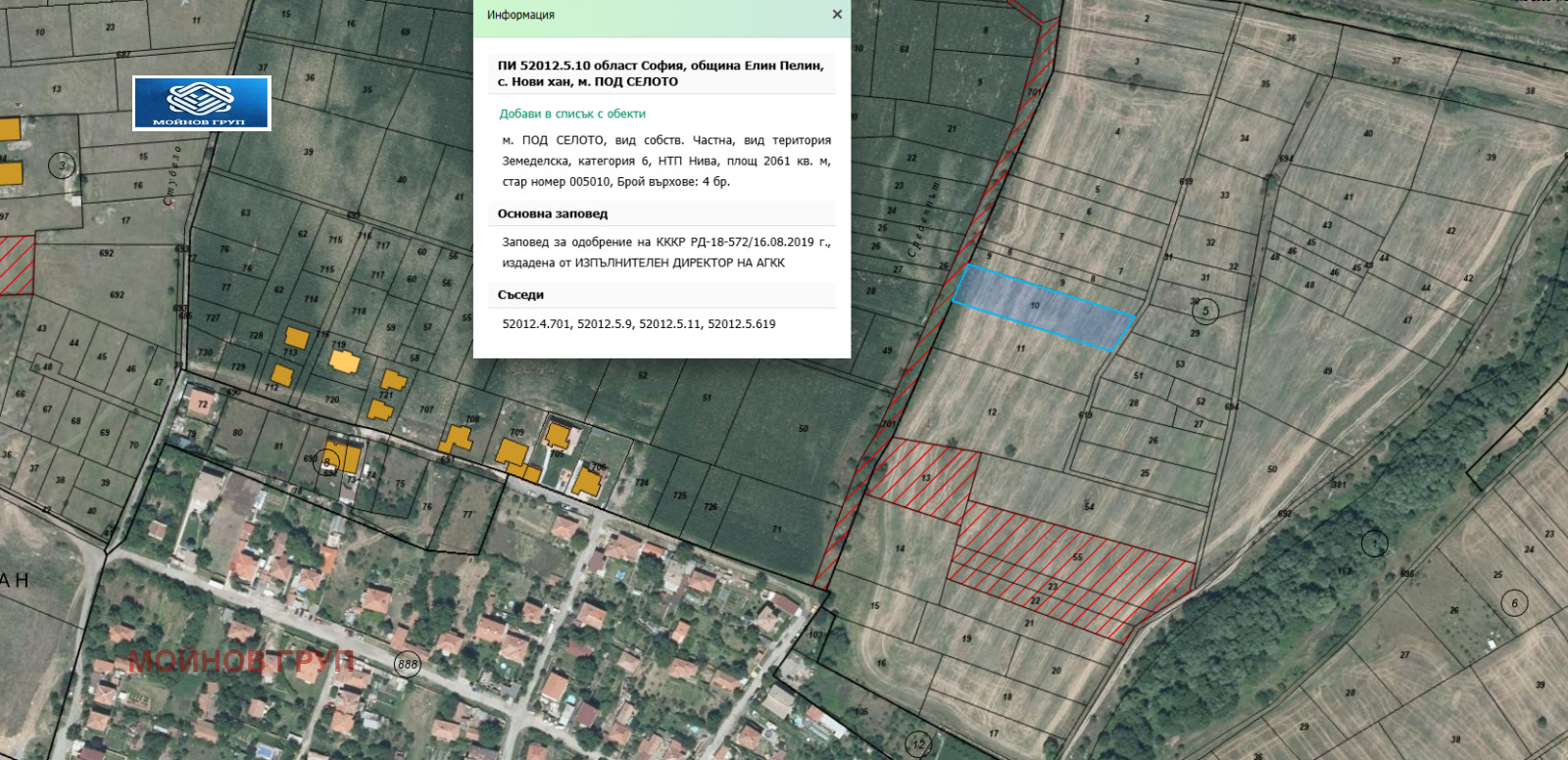1568x760 pixels.
Task: Click the Информация popup title bar
Action: point(647,15)
